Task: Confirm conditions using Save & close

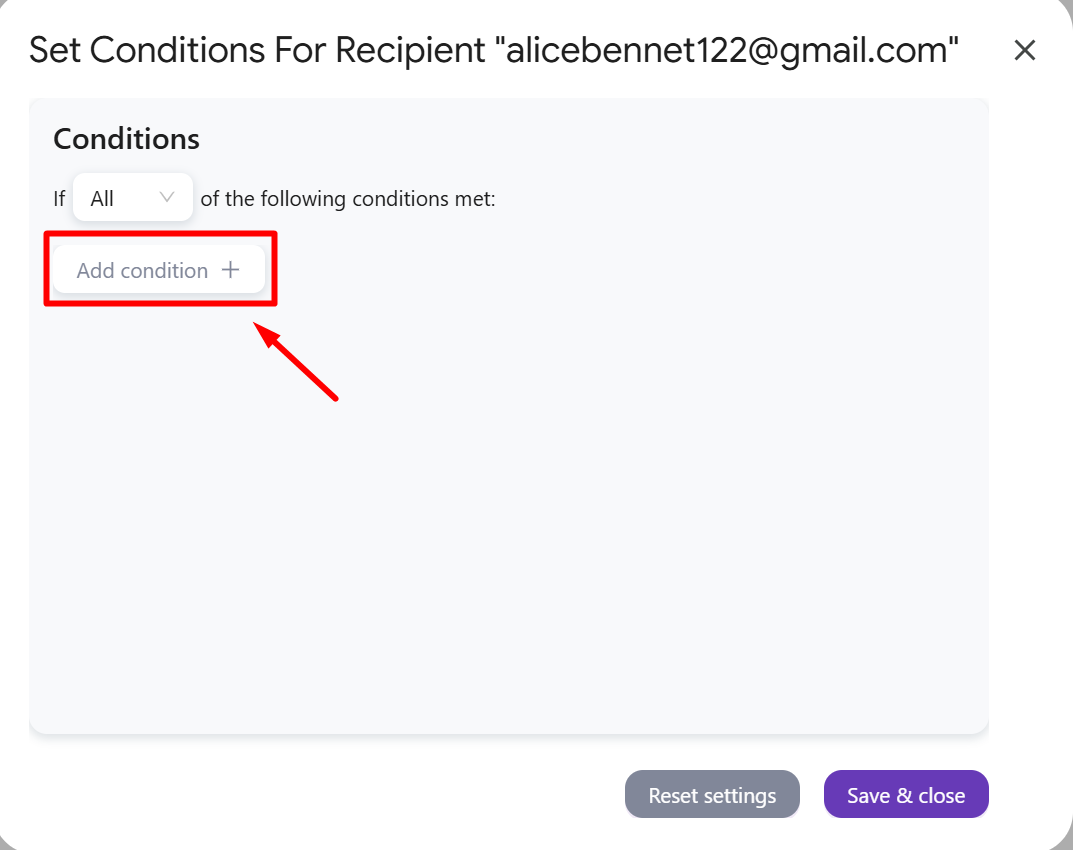Action: coord(905,795)
